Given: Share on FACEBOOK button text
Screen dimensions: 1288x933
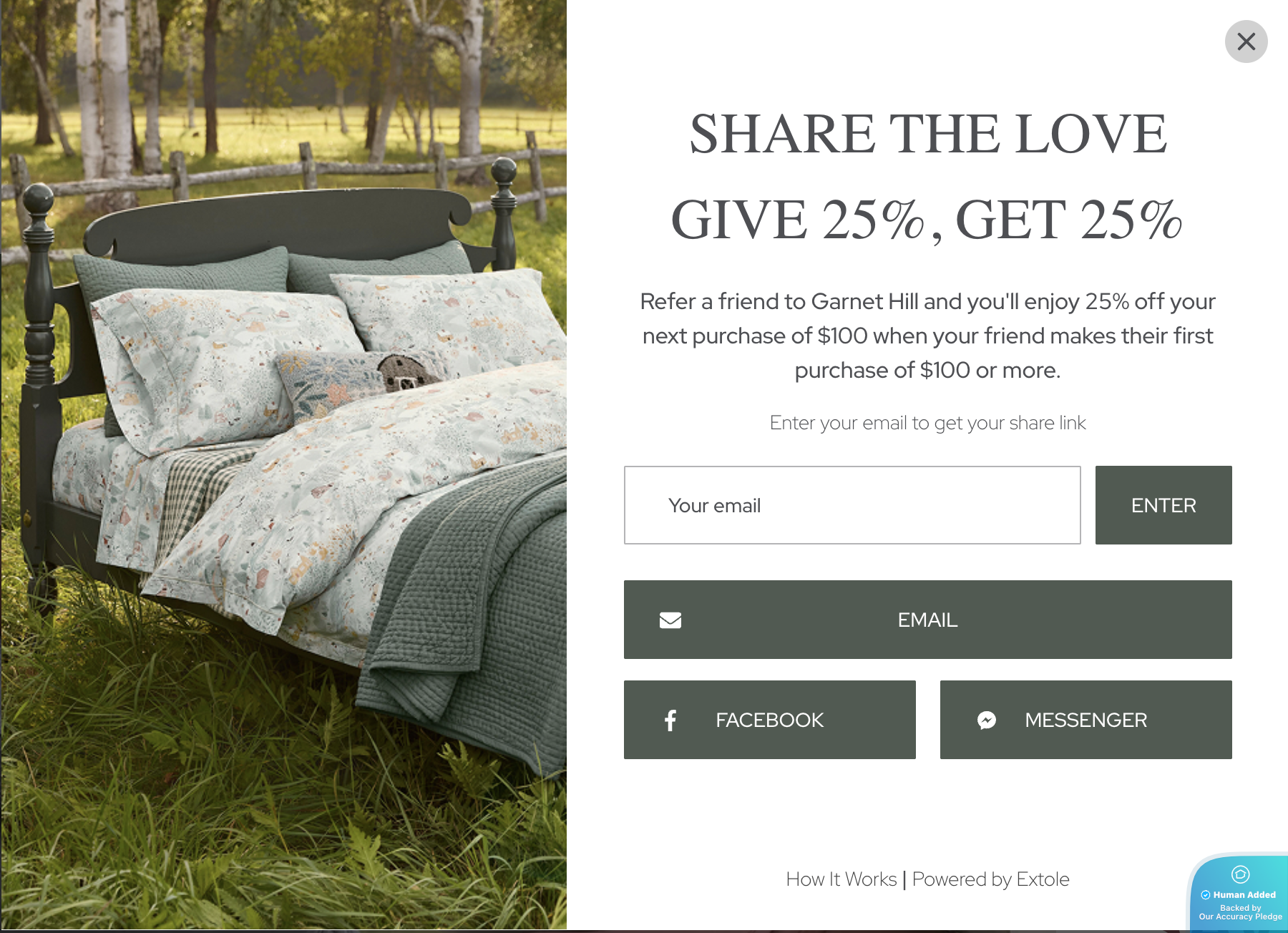Looking at the screenshot, I should (x=770, y=720).
